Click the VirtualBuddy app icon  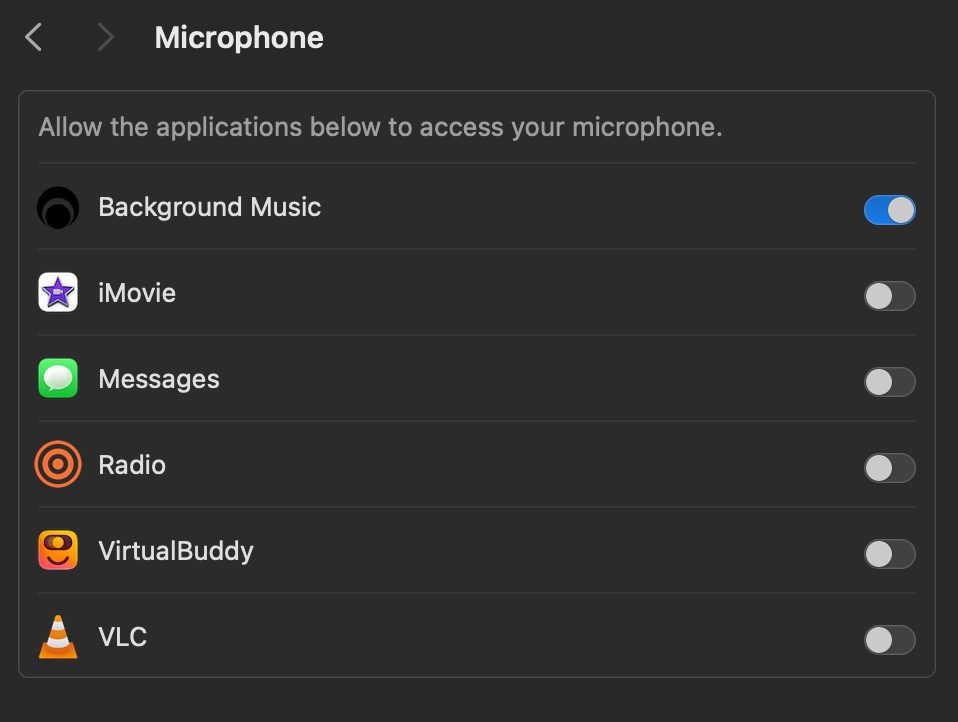(58, 551)
